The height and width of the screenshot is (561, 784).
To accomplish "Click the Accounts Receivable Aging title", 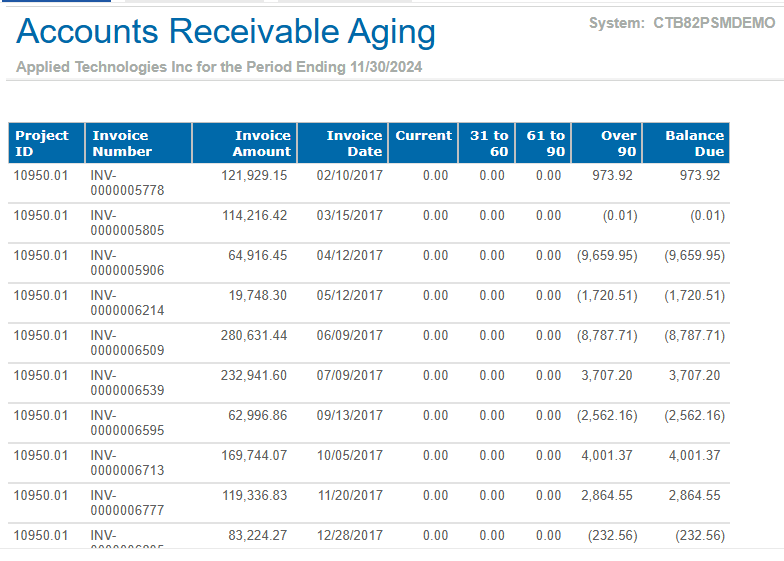I will click(226, 32).
